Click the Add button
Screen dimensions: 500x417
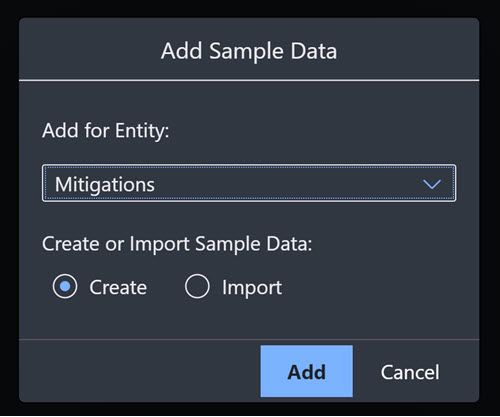tap(306, 371)
